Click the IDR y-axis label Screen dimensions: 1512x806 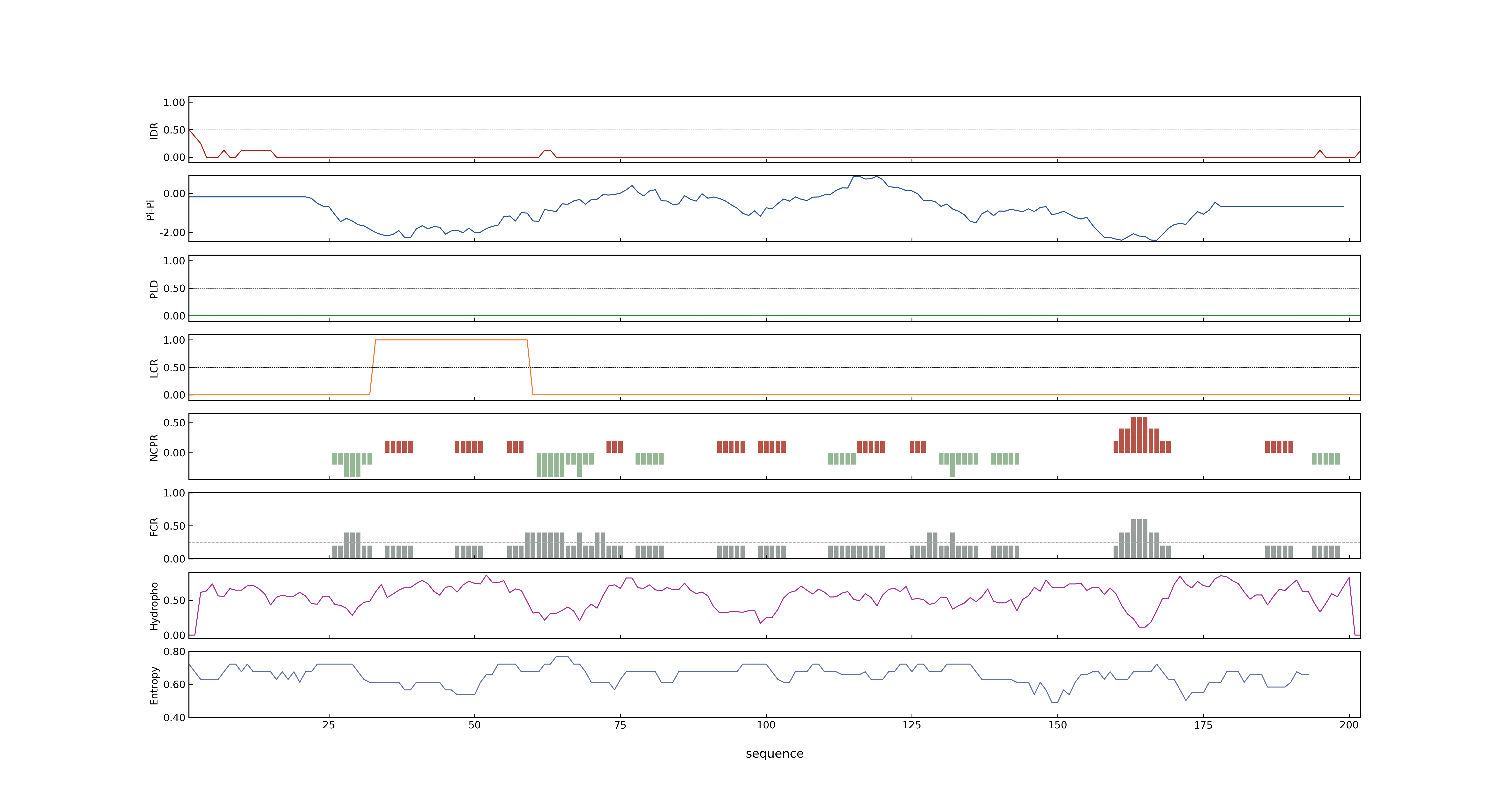point(154,130)
